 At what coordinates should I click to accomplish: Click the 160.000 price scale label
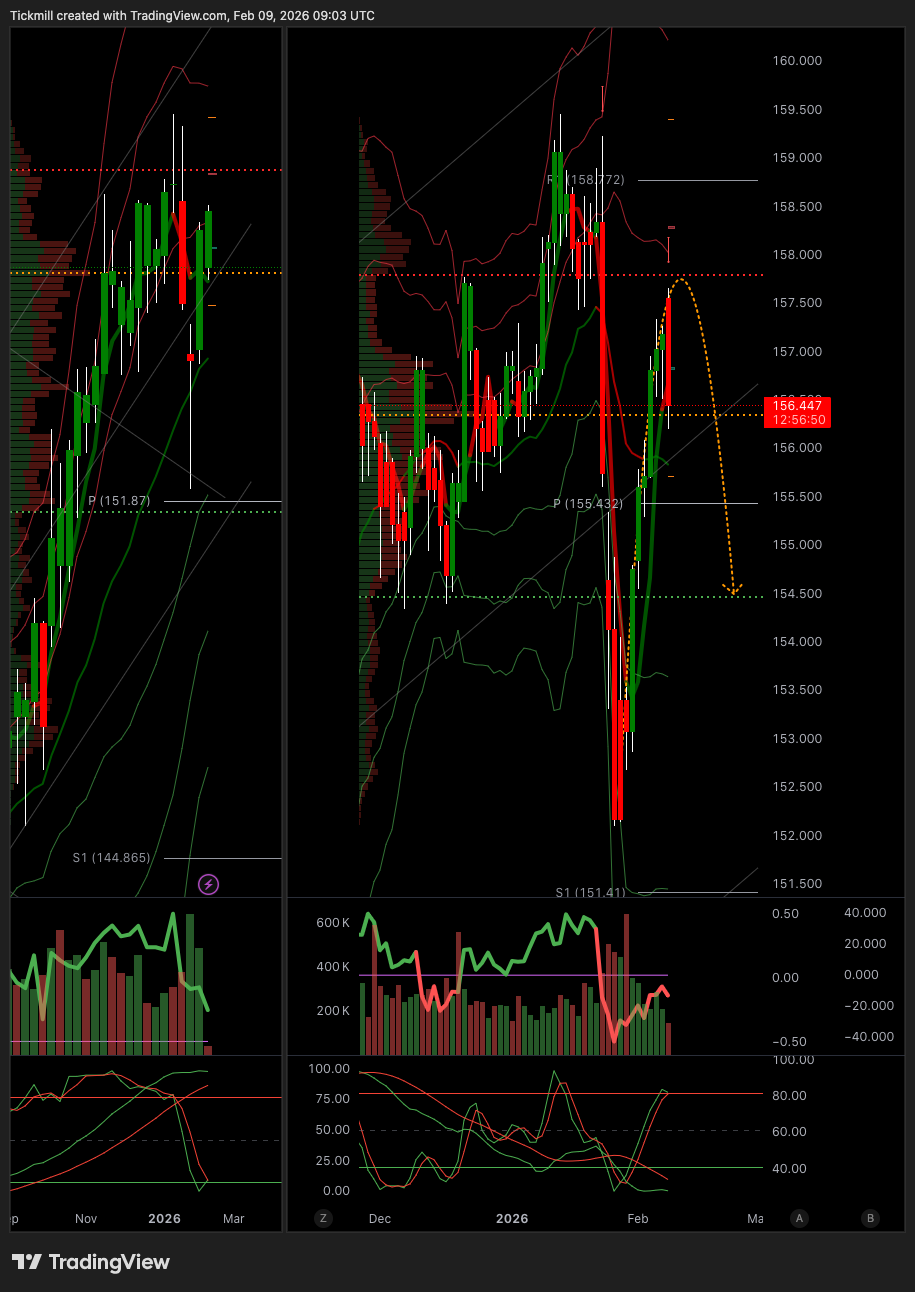[x=797, y=61]
